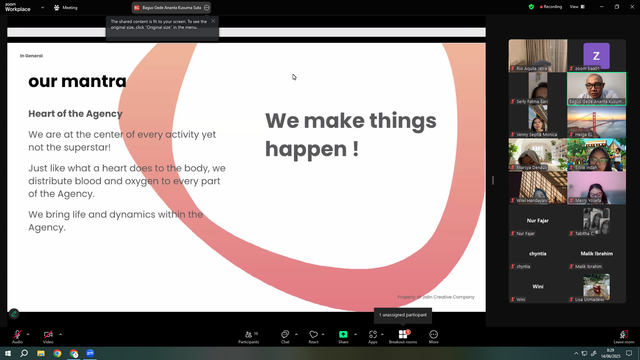Expand the Audio options arrow
The width and height of the screenshot is (640, 360).
pos(28,334)
